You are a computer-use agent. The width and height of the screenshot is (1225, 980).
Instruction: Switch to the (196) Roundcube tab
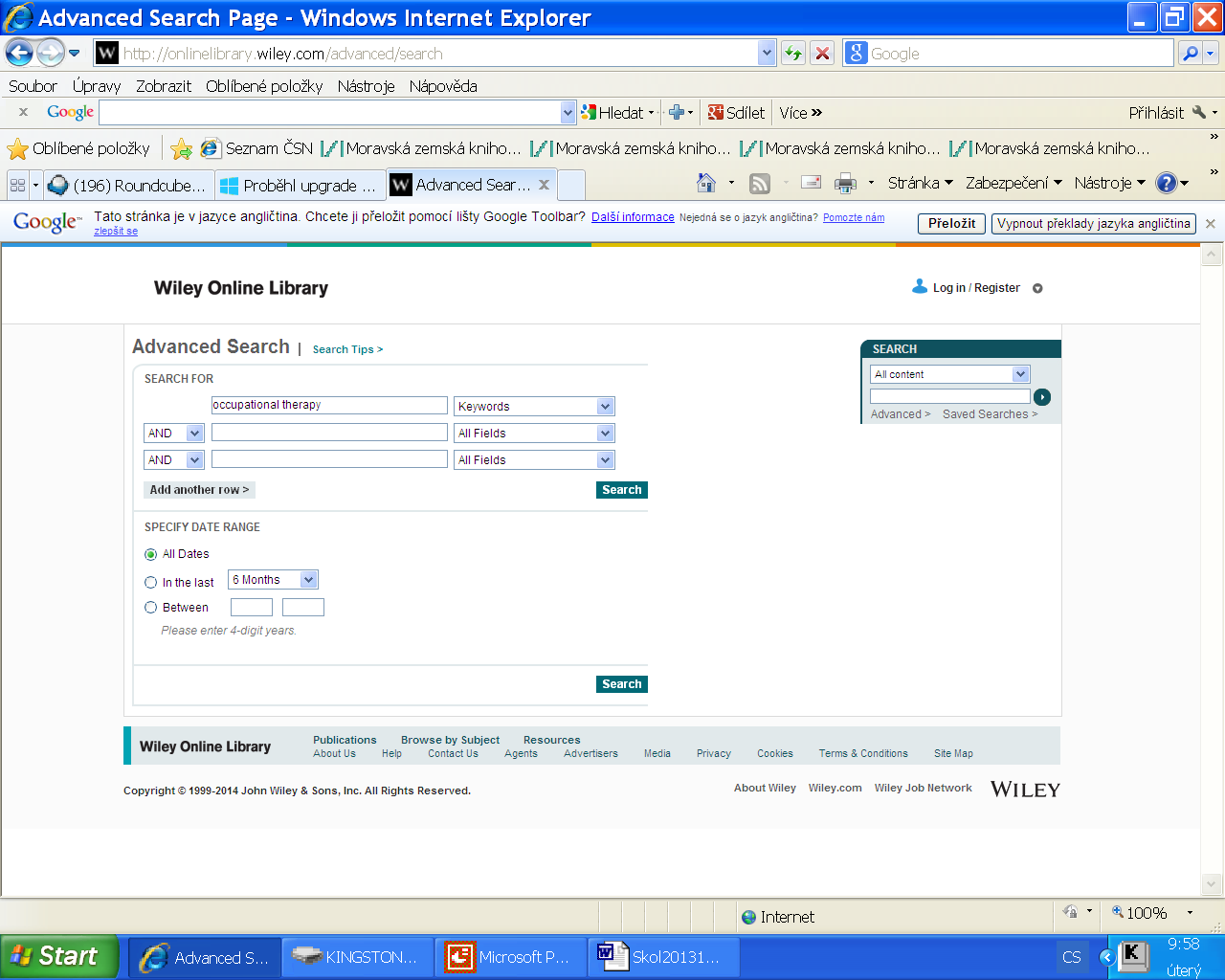click(128, 185)
